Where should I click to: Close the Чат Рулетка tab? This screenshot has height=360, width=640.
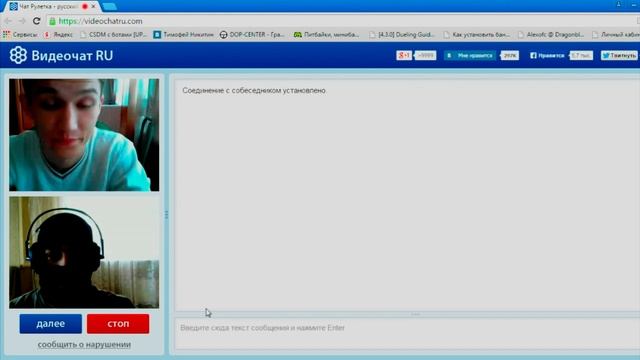coord(93,7)
